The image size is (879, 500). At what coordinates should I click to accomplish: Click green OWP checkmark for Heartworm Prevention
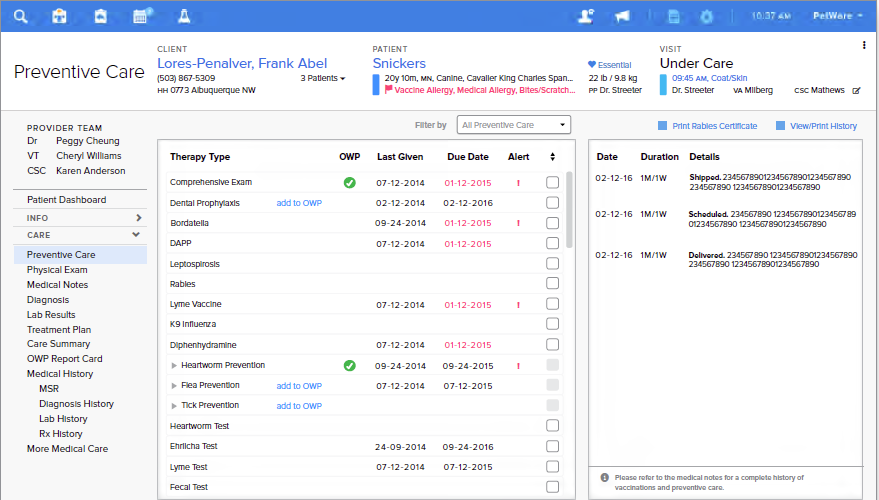[x=350, y=365]
